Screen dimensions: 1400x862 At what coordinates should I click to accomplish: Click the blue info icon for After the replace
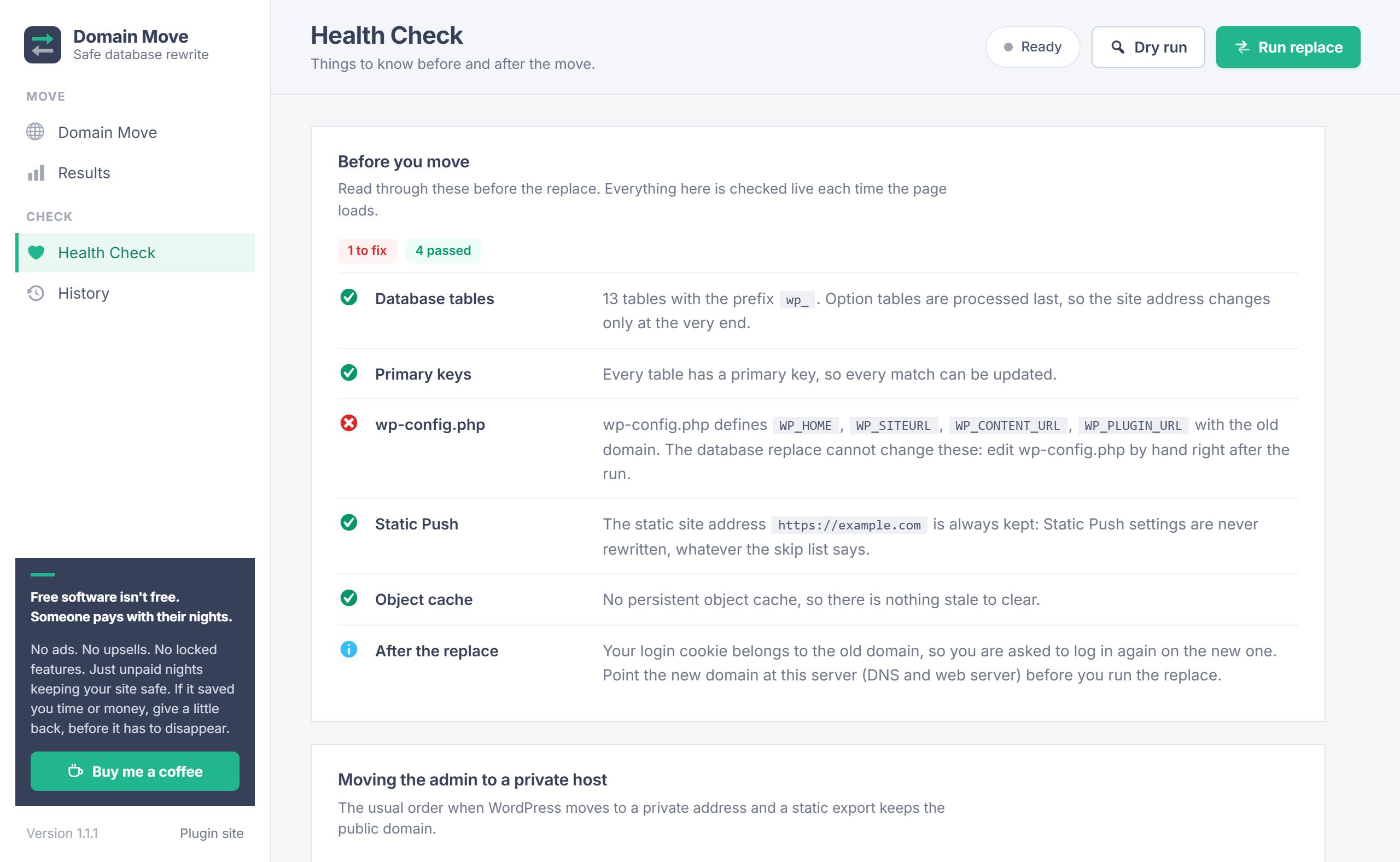(349, 649)
